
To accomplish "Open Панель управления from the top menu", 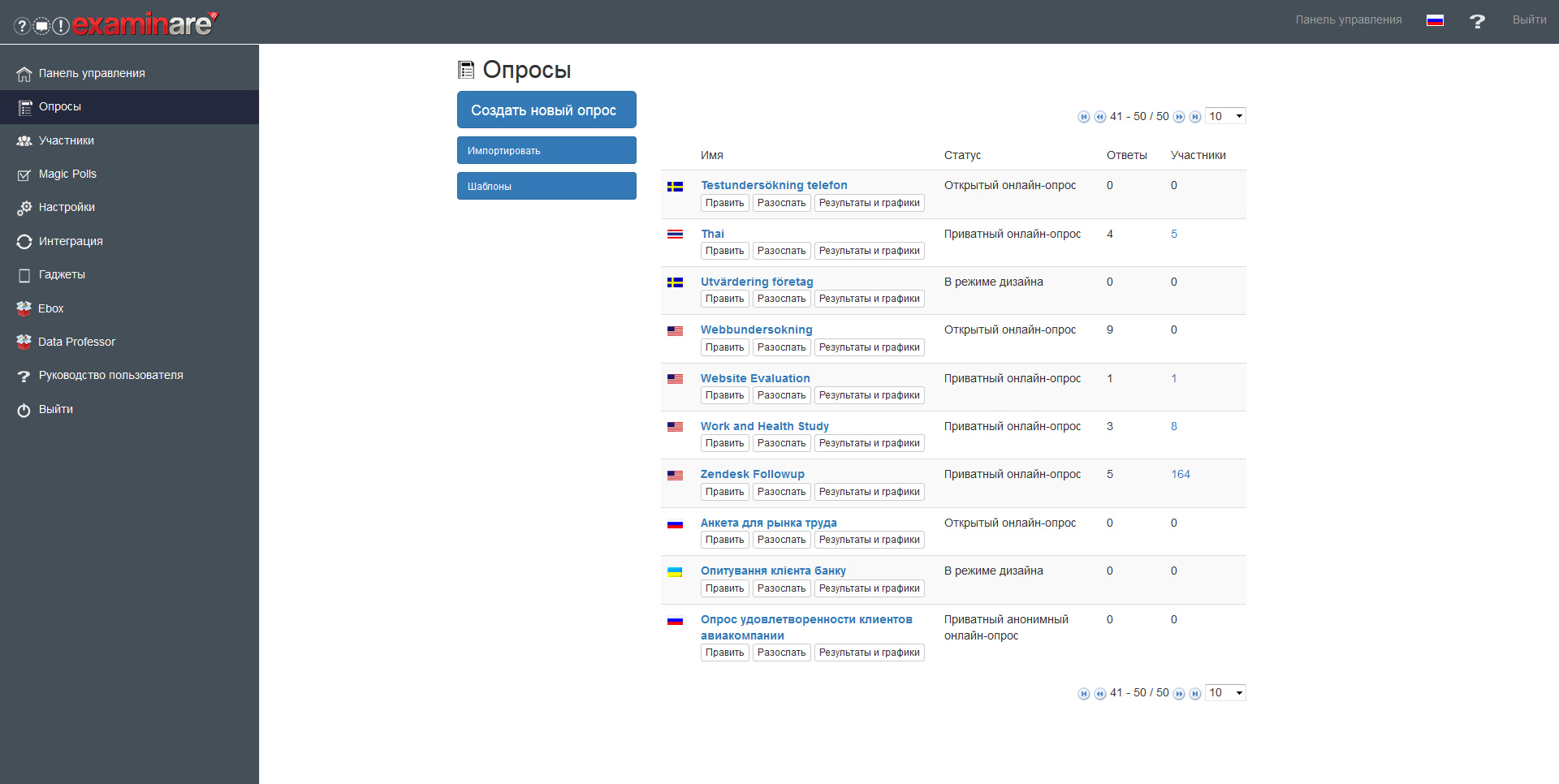I will point(1348,19).
